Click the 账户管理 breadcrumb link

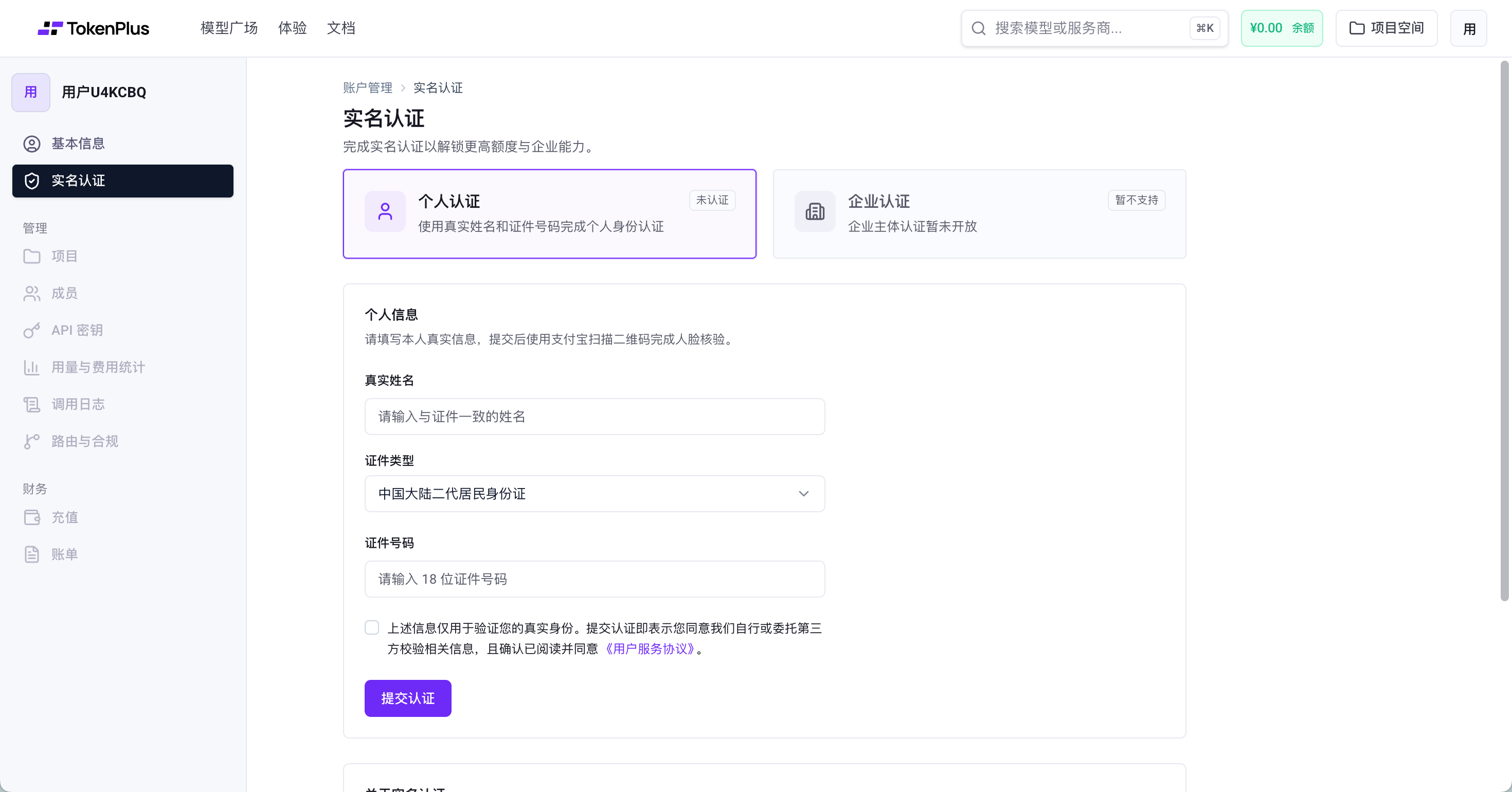pyautogui.click(x=367, y=88)
